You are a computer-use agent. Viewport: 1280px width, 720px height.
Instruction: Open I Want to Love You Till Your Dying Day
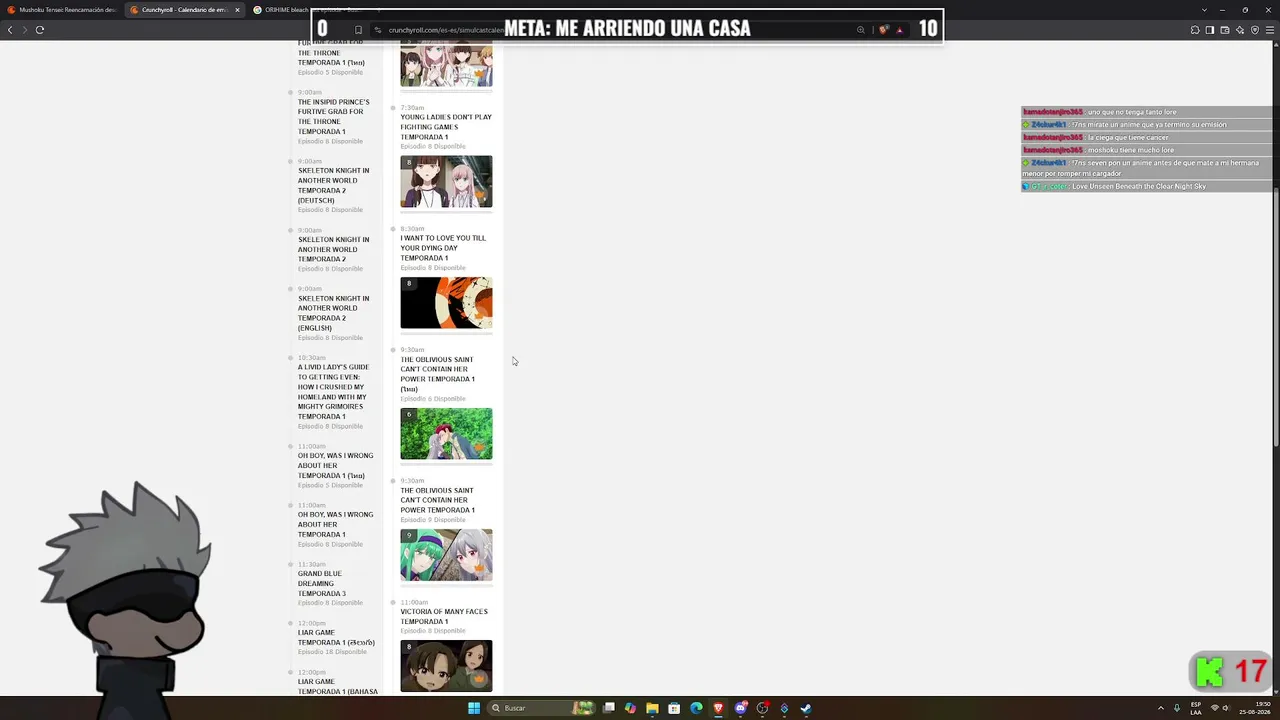point(443,248)
